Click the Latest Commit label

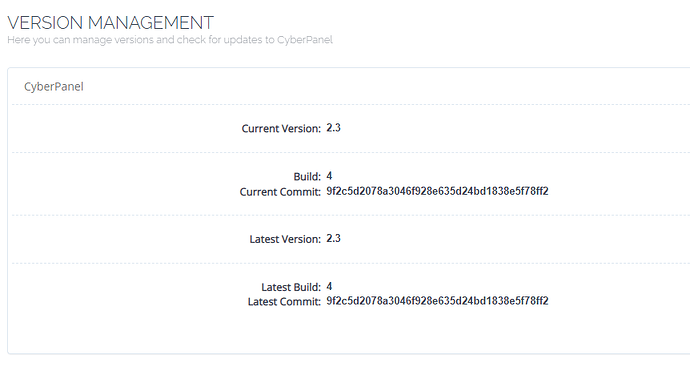tap(284, 301)
